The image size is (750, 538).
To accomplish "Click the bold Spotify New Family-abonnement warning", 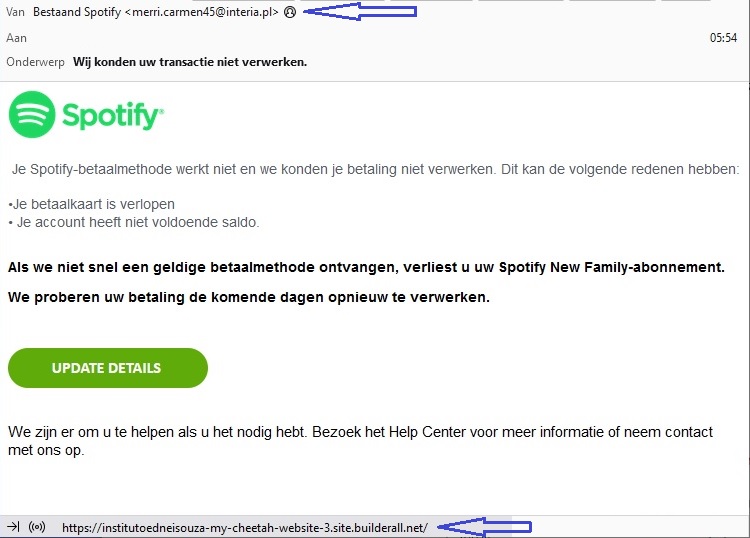I will click(x=365, y=267).
